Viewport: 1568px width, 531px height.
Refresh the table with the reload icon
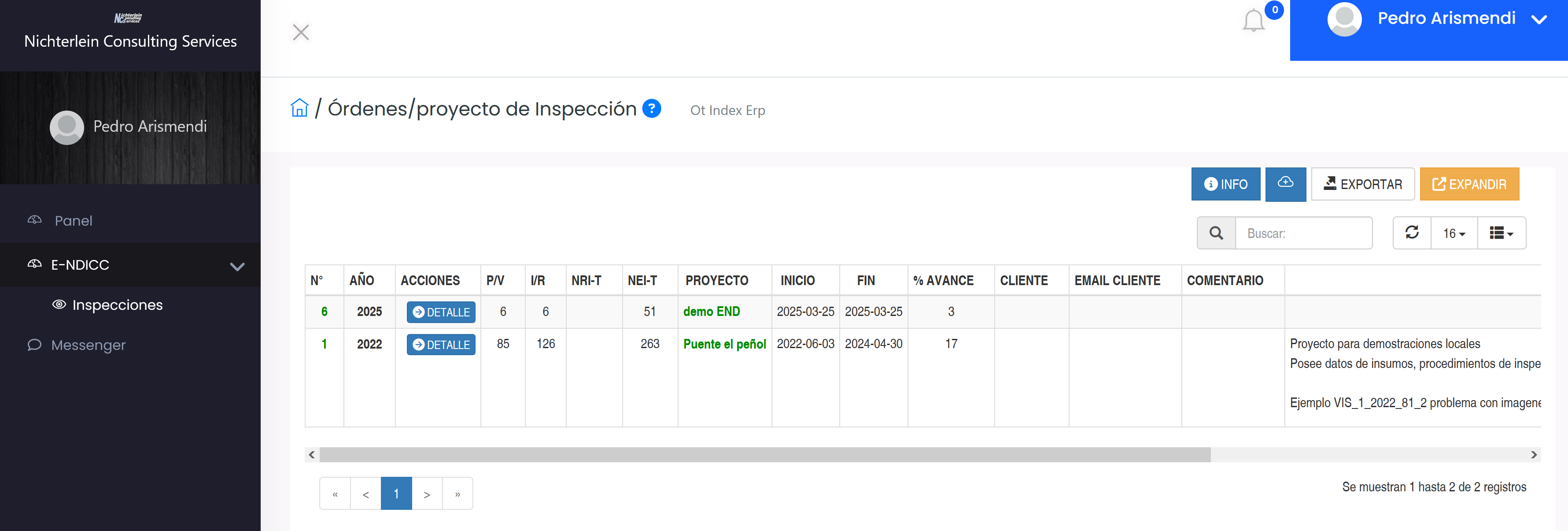1412,233
